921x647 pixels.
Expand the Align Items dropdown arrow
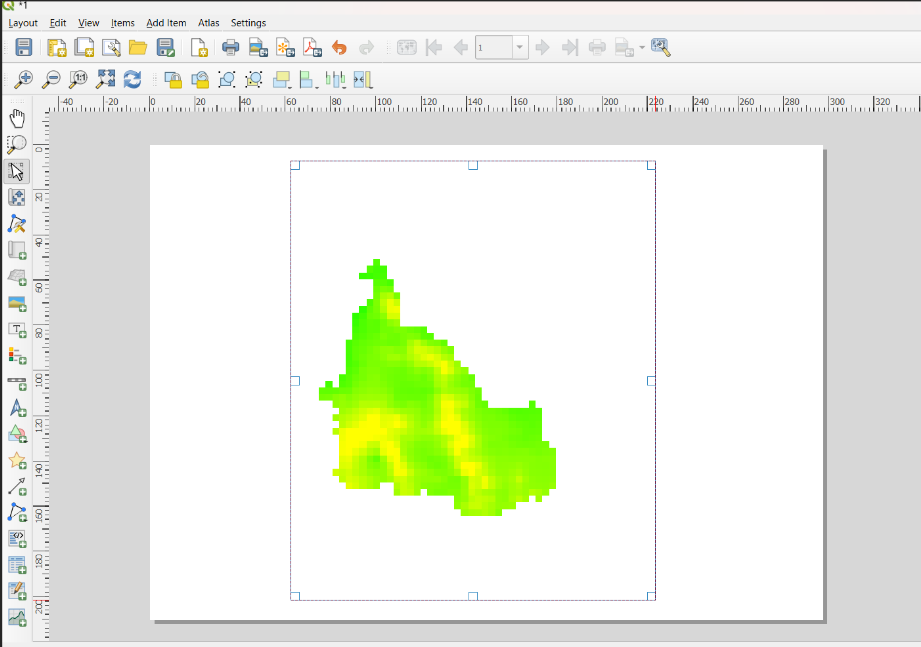317,87
